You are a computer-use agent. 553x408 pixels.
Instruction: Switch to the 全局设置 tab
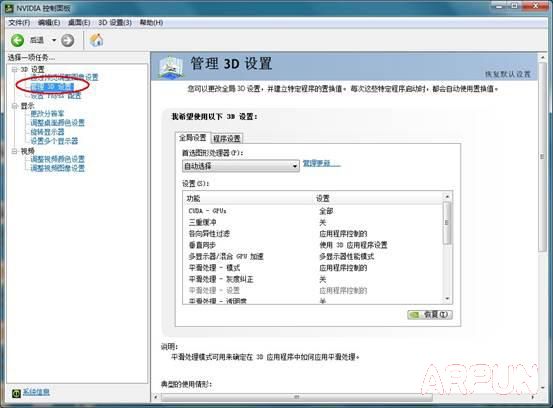[x=193, y=138]
